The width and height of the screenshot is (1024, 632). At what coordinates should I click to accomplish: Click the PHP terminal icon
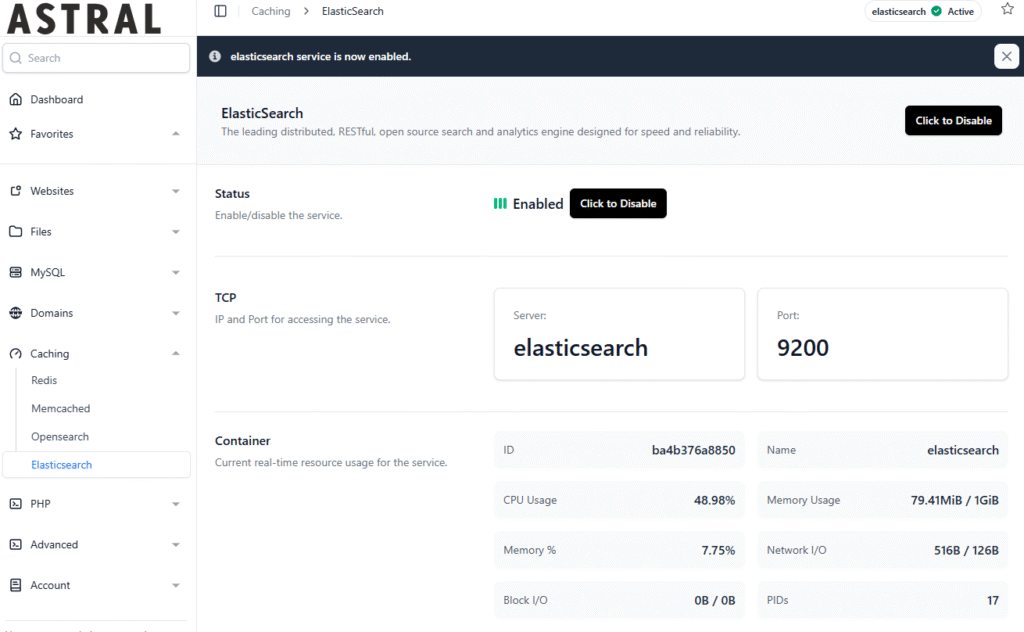pyautogui.click(x=16, y=504)
